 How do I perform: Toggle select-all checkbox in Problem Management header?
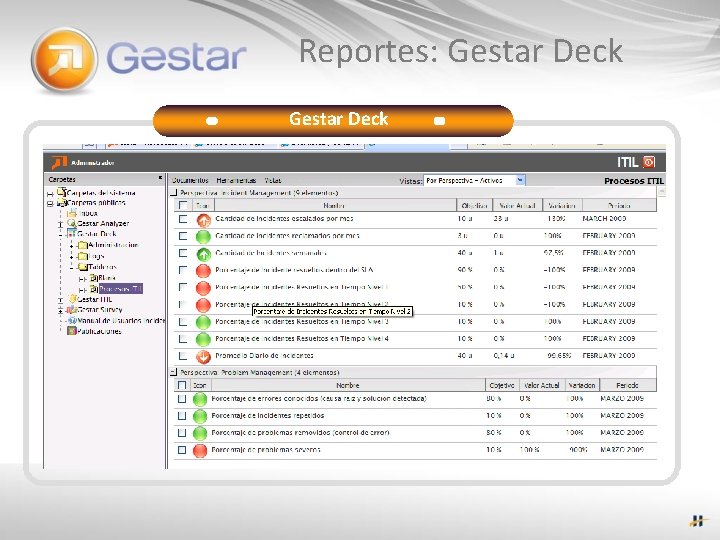tap(182, 385)
